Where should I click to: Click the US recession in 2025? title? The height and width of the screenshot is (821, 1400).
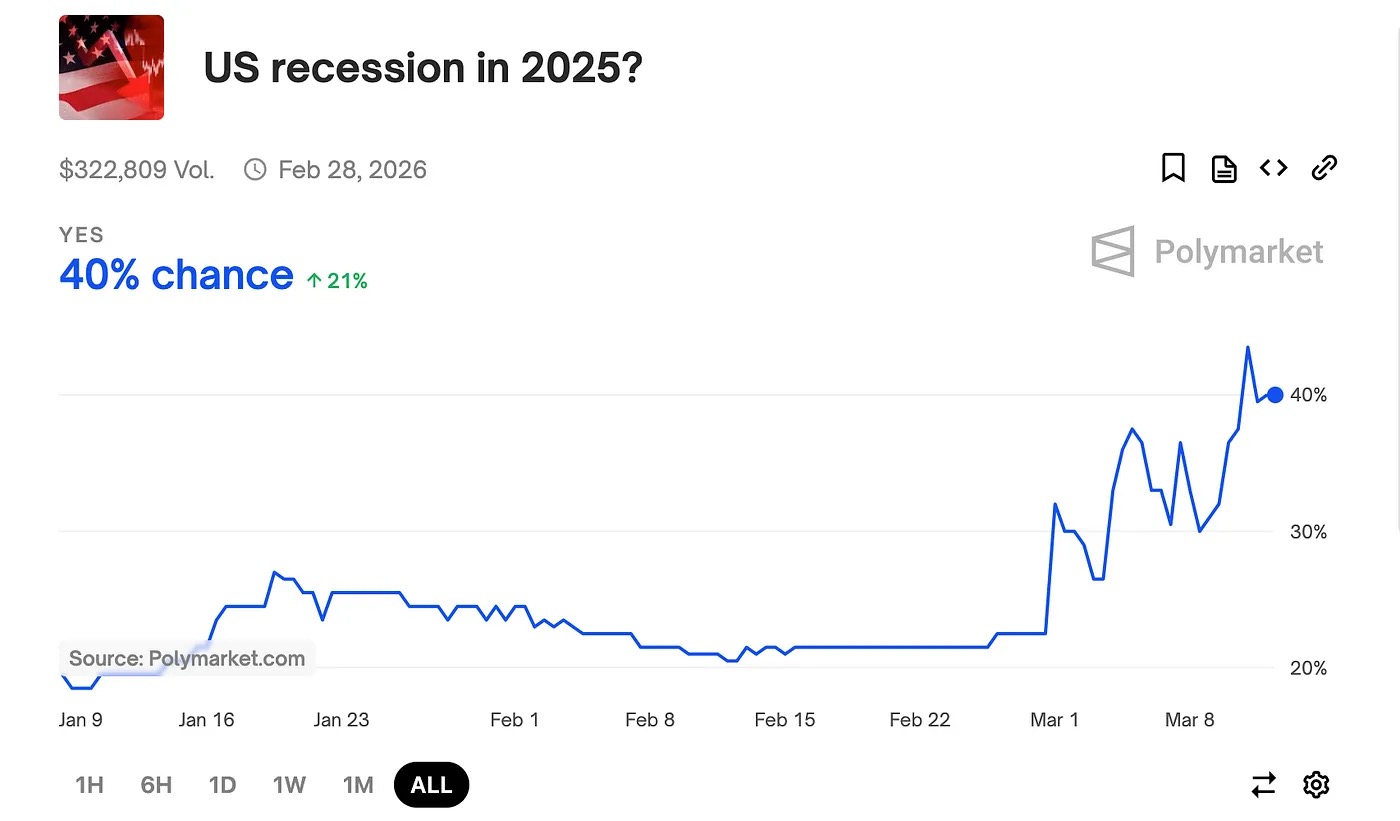click(x=422, y=68)
